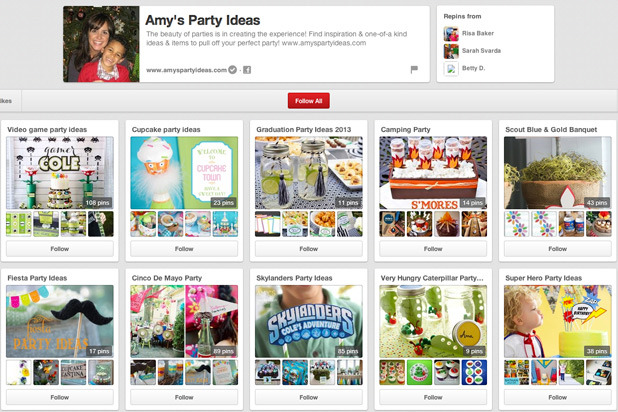
Task: Open the www.amyspartyideas.com link
Action: (x=186, y=70)
